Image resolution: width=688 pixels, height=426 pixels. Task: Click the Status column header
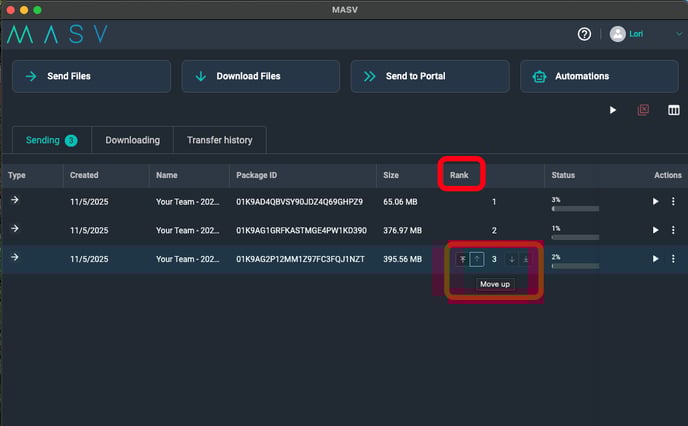[563, 175]
